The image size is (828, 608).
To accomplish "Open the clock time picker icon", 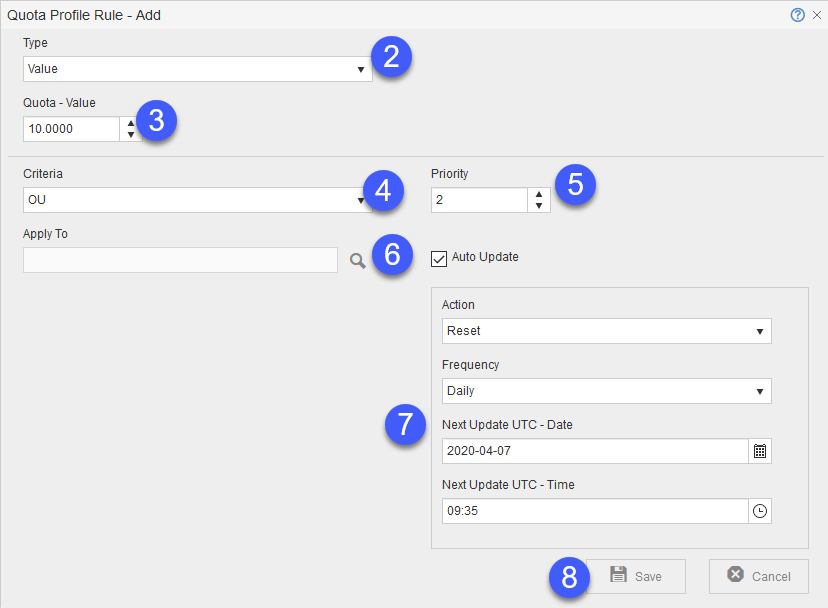I will click(760, 511).
